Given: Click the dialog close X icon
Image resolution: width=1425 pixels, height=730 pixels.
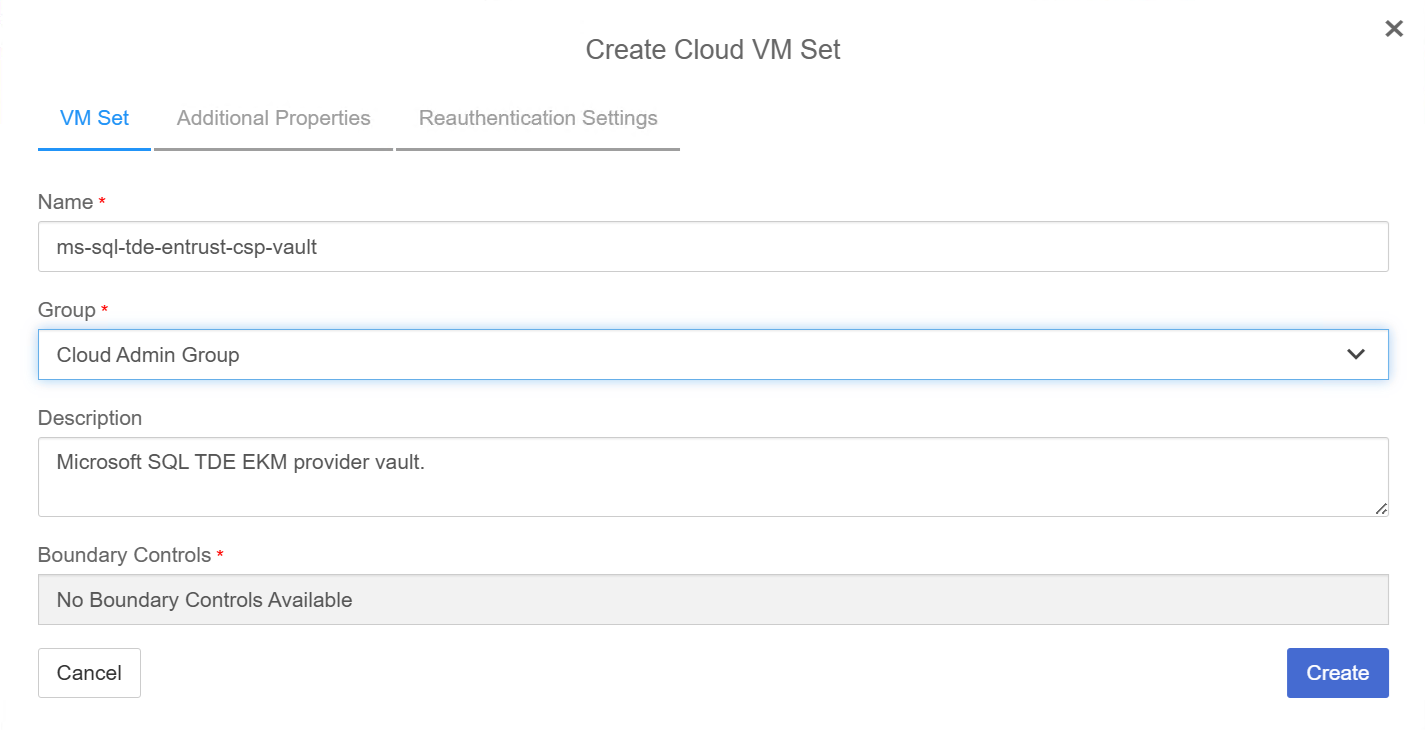Looking at the screenshot, I should (1394, 28).
